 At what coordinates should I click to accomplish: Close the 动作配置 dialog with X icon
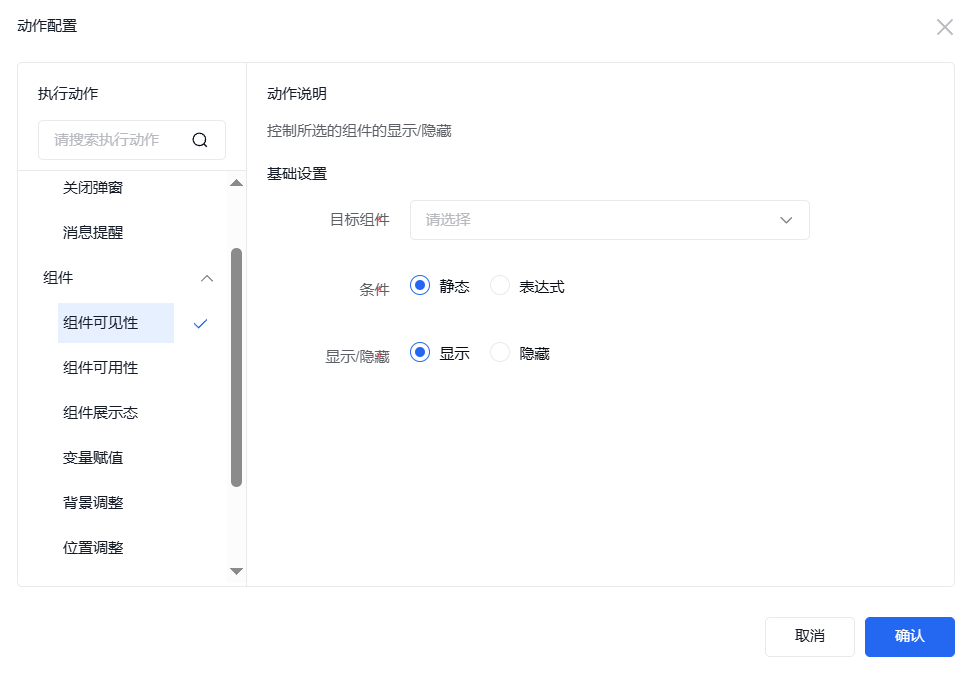click(944, 27)
